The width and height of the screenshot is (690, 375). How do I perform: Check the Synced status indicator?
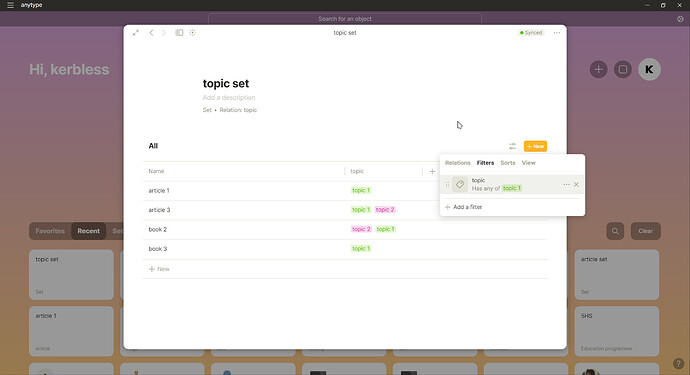point(531,33)
